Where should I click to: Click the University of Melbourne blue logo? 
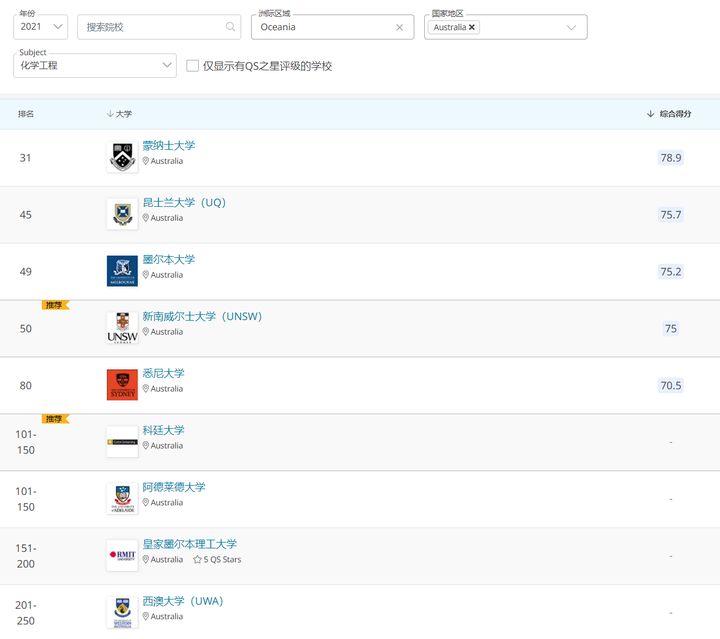(x=122, y=271)
